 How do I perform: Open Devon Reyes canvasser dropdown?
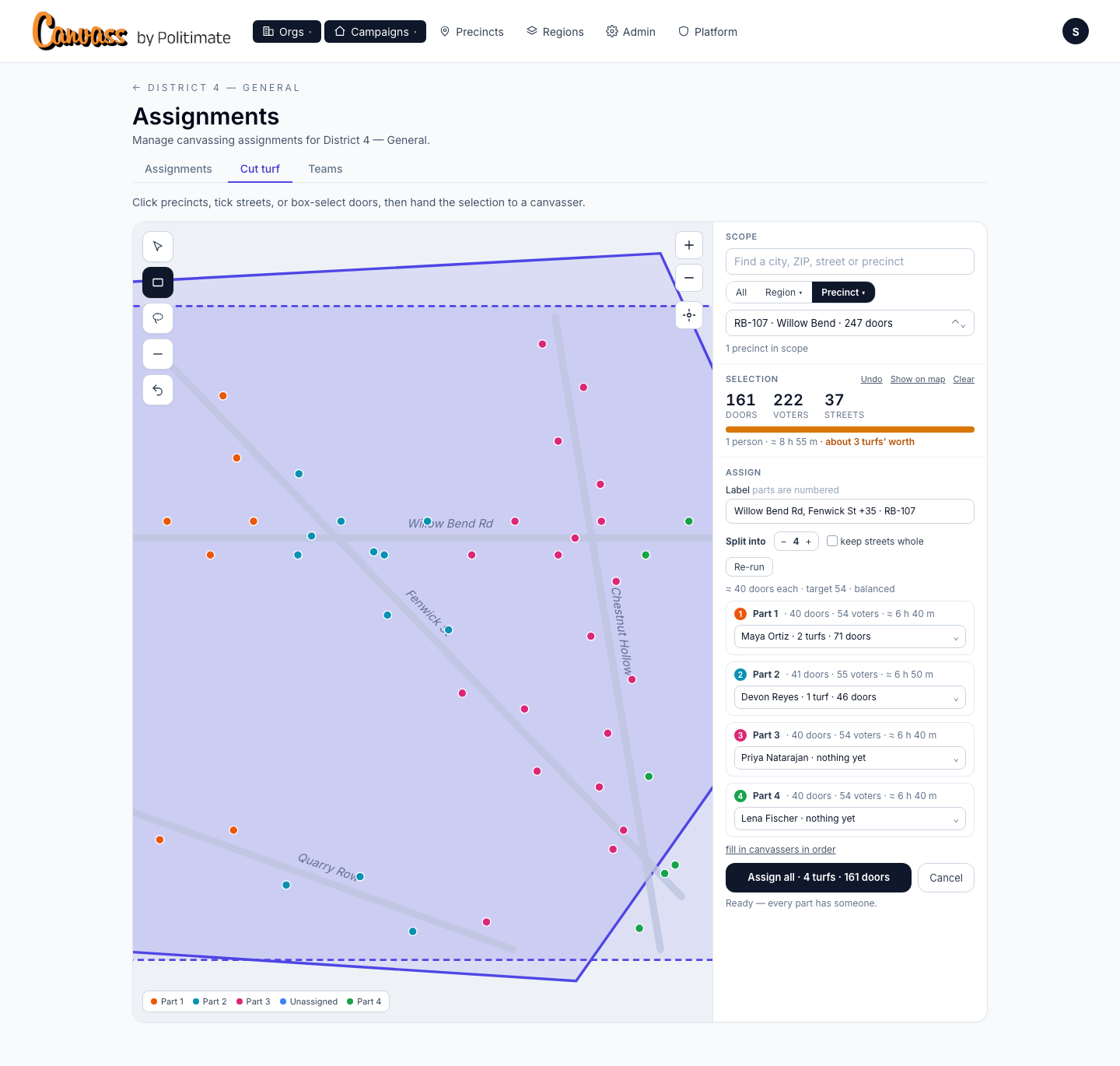click(x=850, y=697)
